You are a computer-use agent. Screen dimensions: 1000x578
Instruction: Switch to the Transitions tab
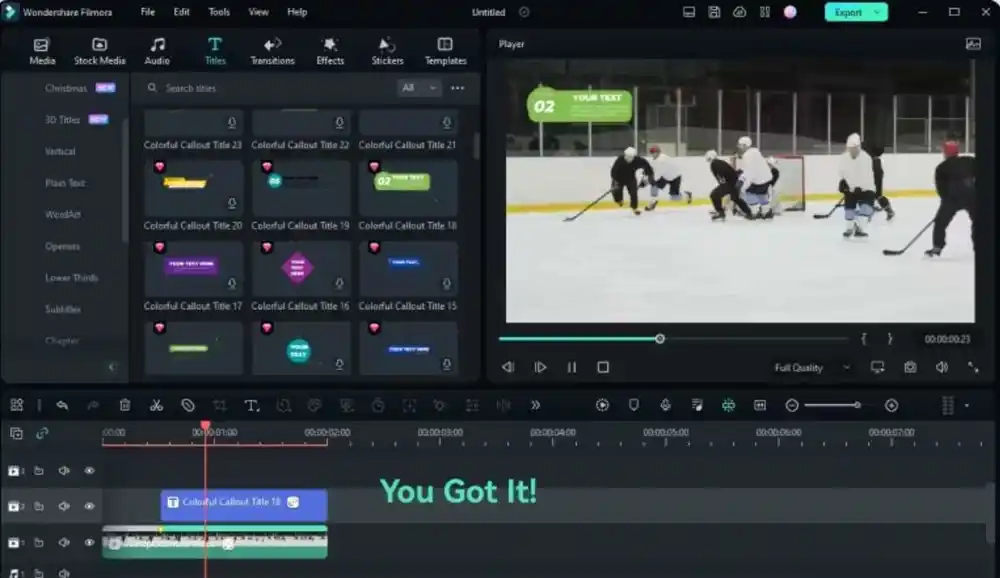click(x=272, y=51)
